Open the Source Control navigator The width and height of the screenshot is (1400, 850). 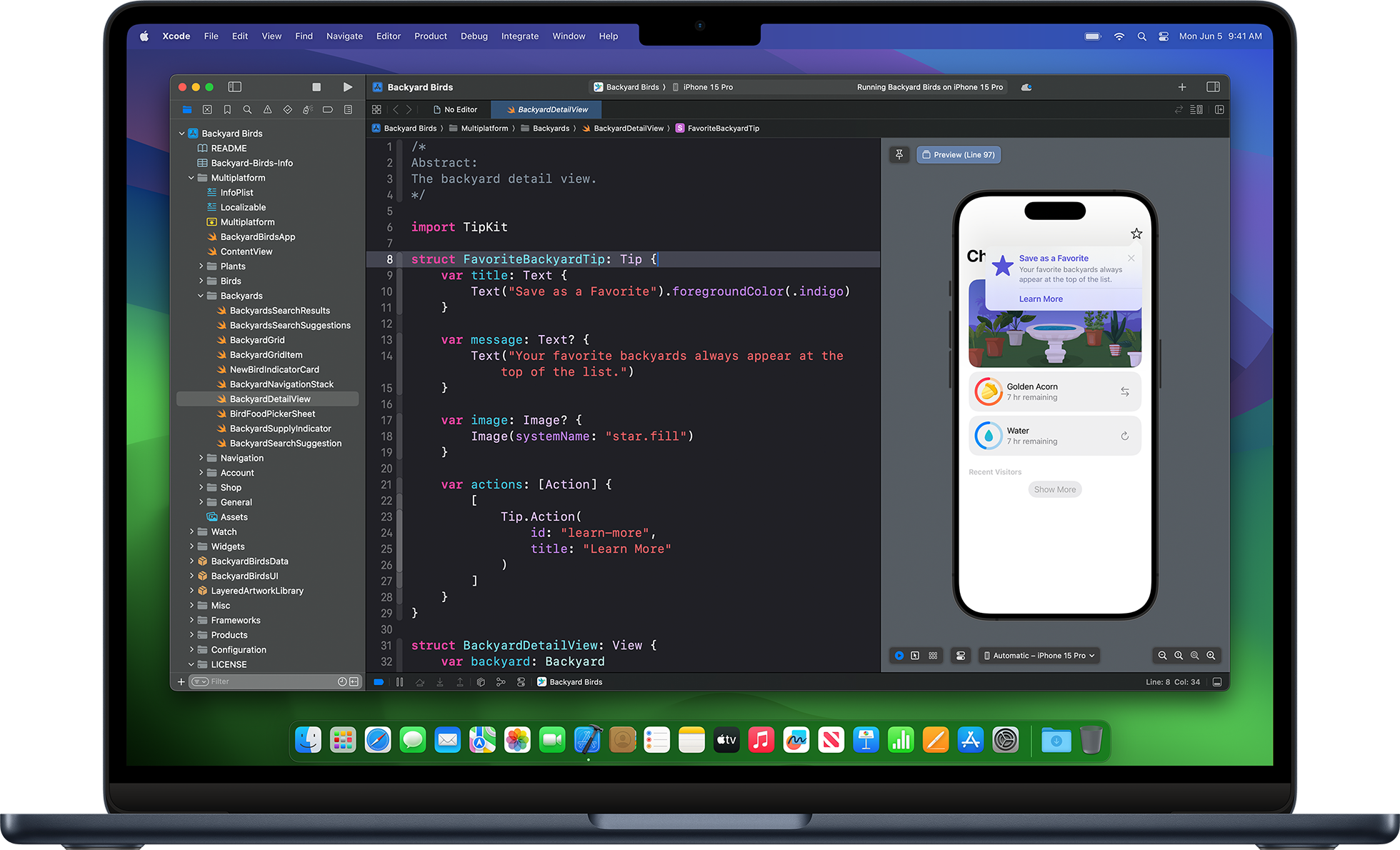207,110
